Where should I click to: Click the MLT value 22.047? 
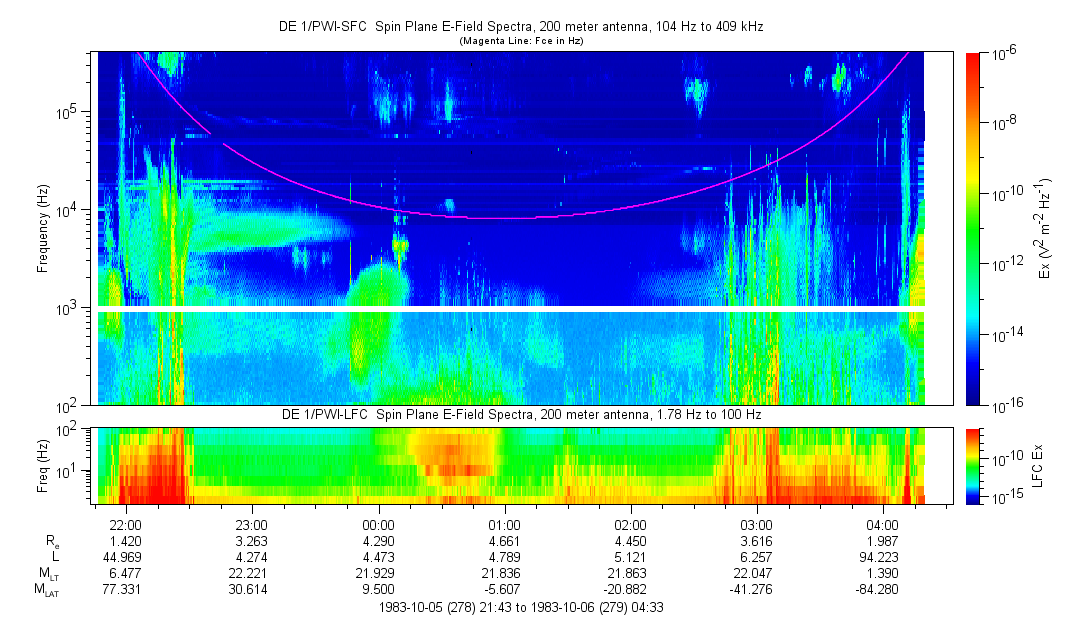pyautogui.click(x=753, y=573)
